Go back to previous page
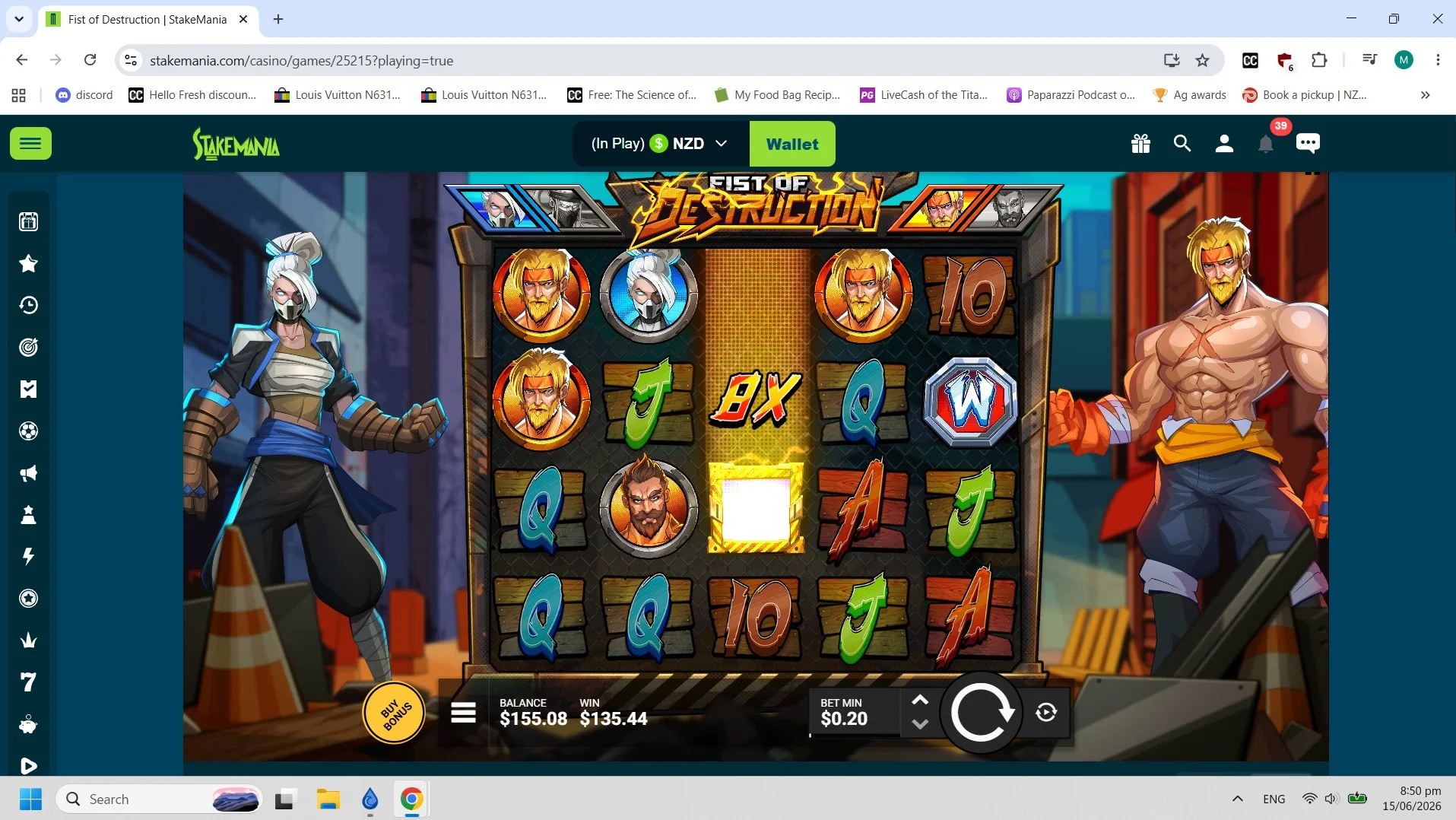This screenshot has height=820, width=1456. click(21, 60)
